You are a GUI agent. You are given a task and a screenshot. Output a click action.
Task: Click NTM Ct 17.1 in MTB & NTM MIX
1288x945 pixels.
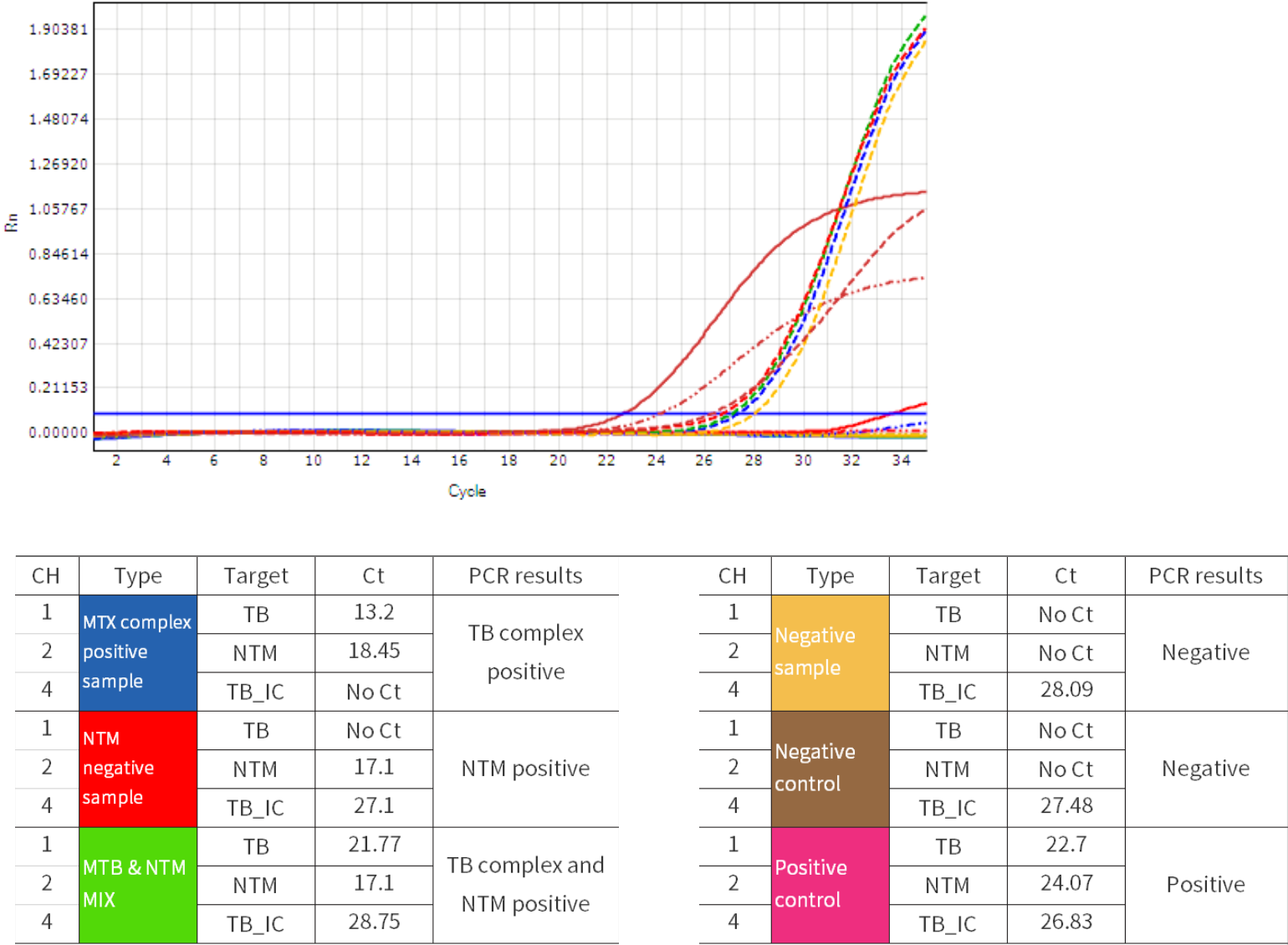(374, 883)
